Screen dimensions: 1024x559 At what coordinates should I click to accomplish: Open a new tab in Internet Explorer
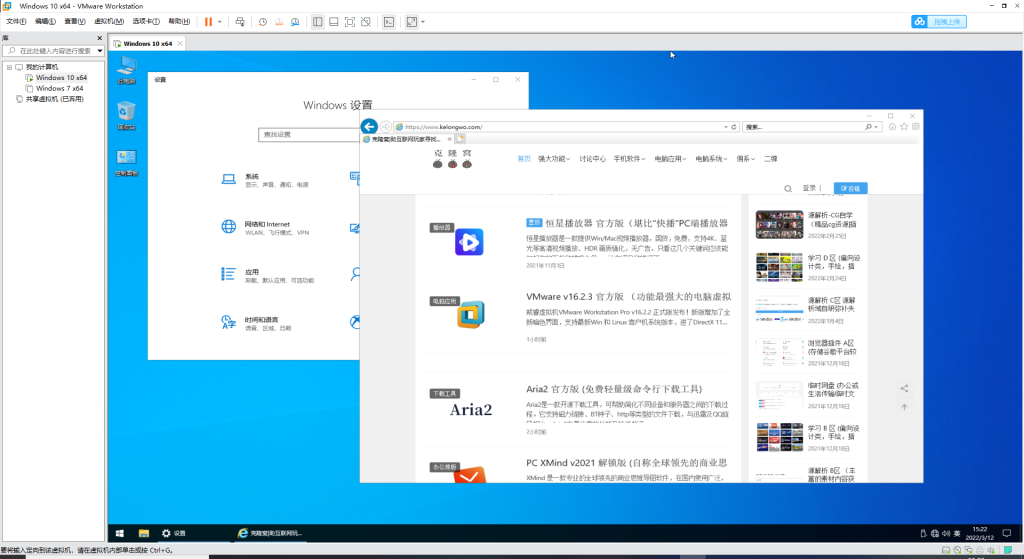[x=460, y=139]
